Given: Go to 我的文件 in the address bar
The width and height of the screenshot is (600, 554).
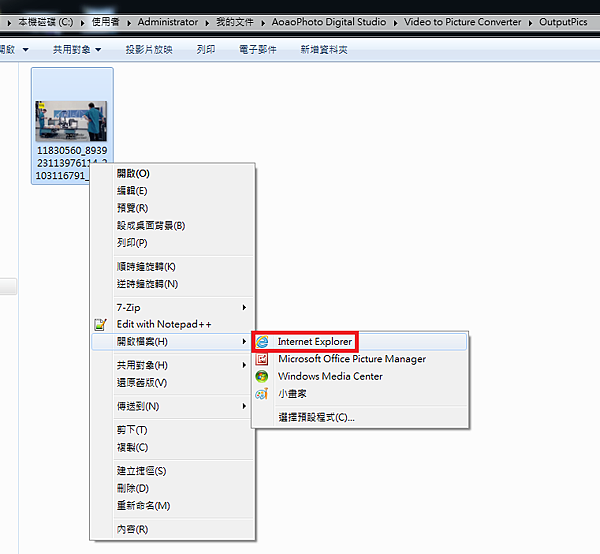Looking at the screenshot, I should pyautogui.click(x=235, y=22).
